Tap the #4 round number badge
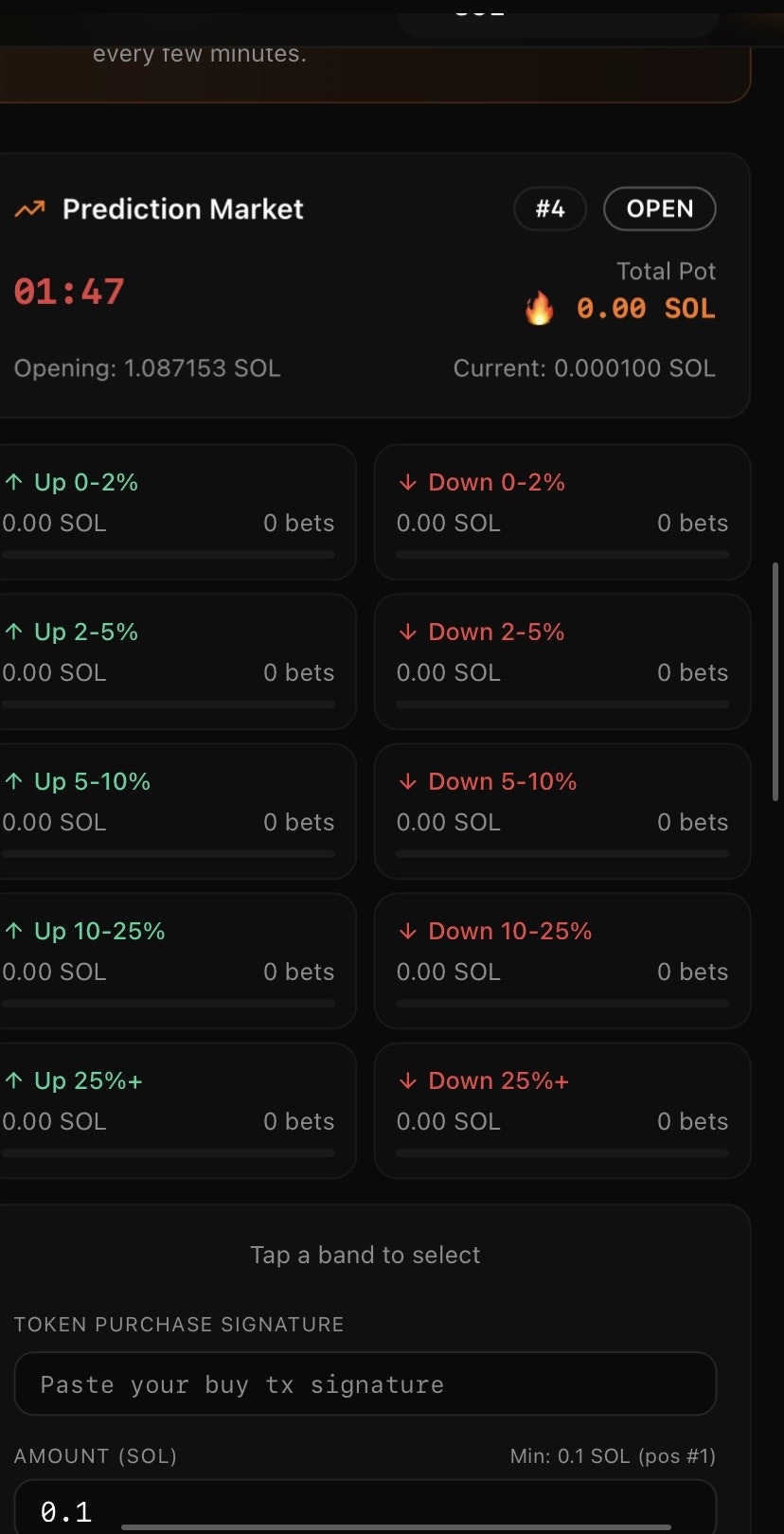This screenshot has height=1534, width=784. pos(550,208)
